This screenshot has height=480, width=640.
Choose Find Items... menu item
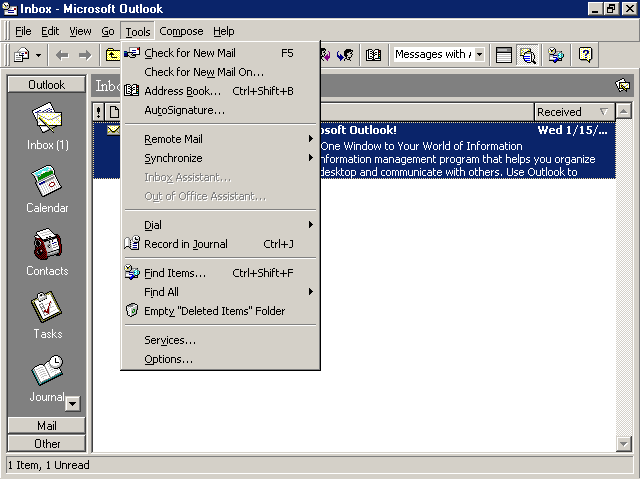(220, 273)
